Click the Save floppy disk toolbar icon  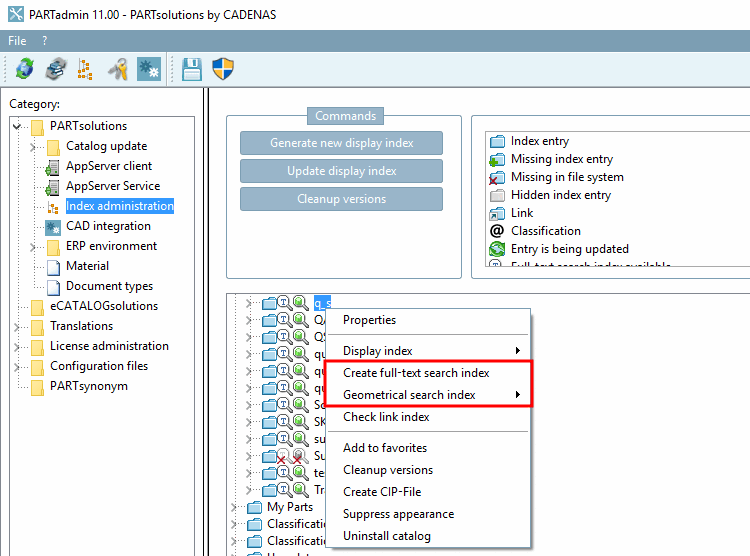click(192, 69)
